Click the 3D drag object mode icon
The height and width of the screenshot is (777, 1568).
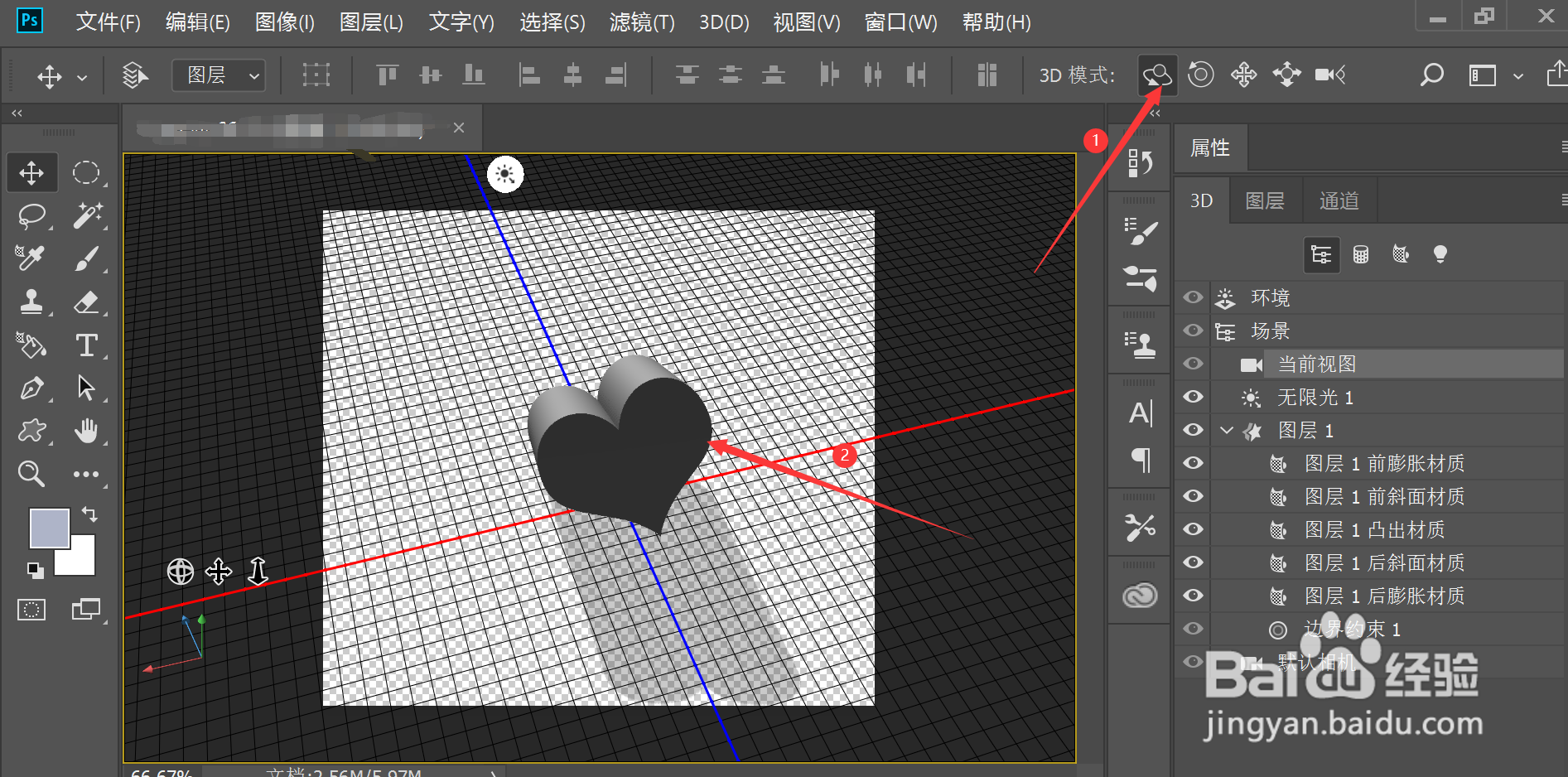[1243, 75]
